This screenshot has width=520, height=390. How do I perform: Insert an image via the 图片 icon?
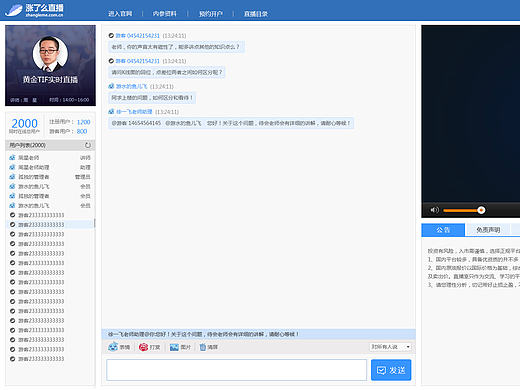tap(174, 347)
